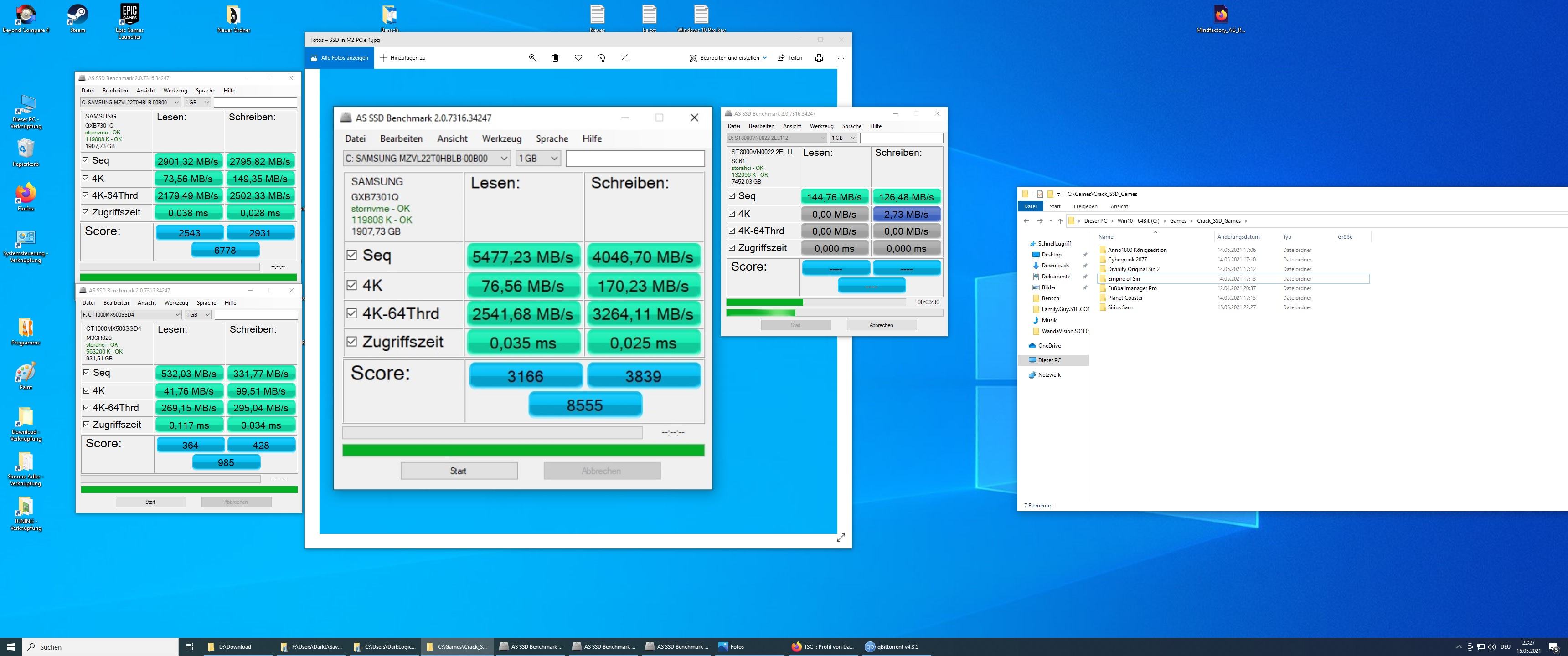Uncheck 4K in the CT1000MX500SSD4 benchmark window
1568x656 pixels.
coord(87,391)
